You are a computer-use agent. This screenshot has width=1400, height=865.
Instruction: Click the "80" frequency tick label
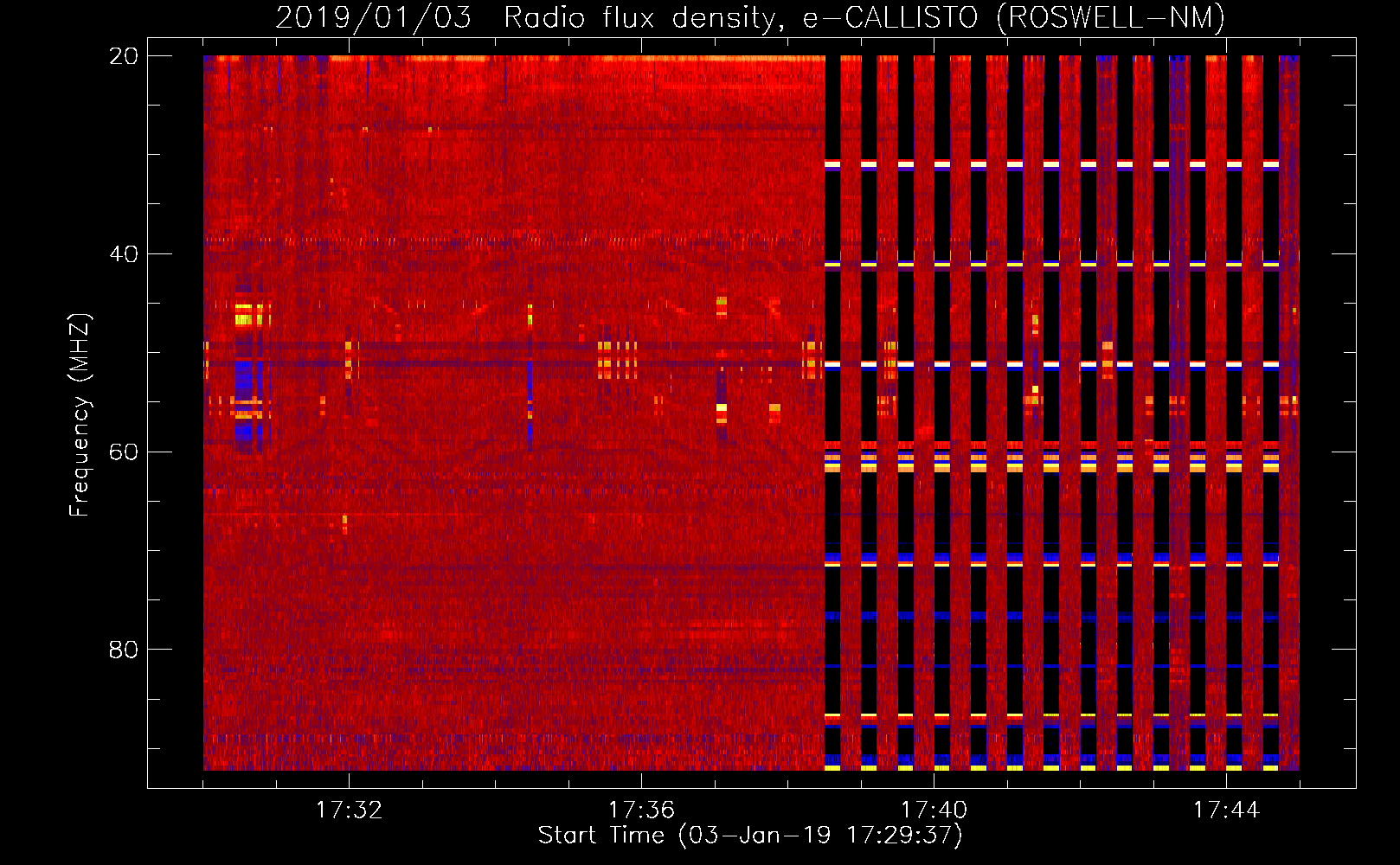click(123, 650)
